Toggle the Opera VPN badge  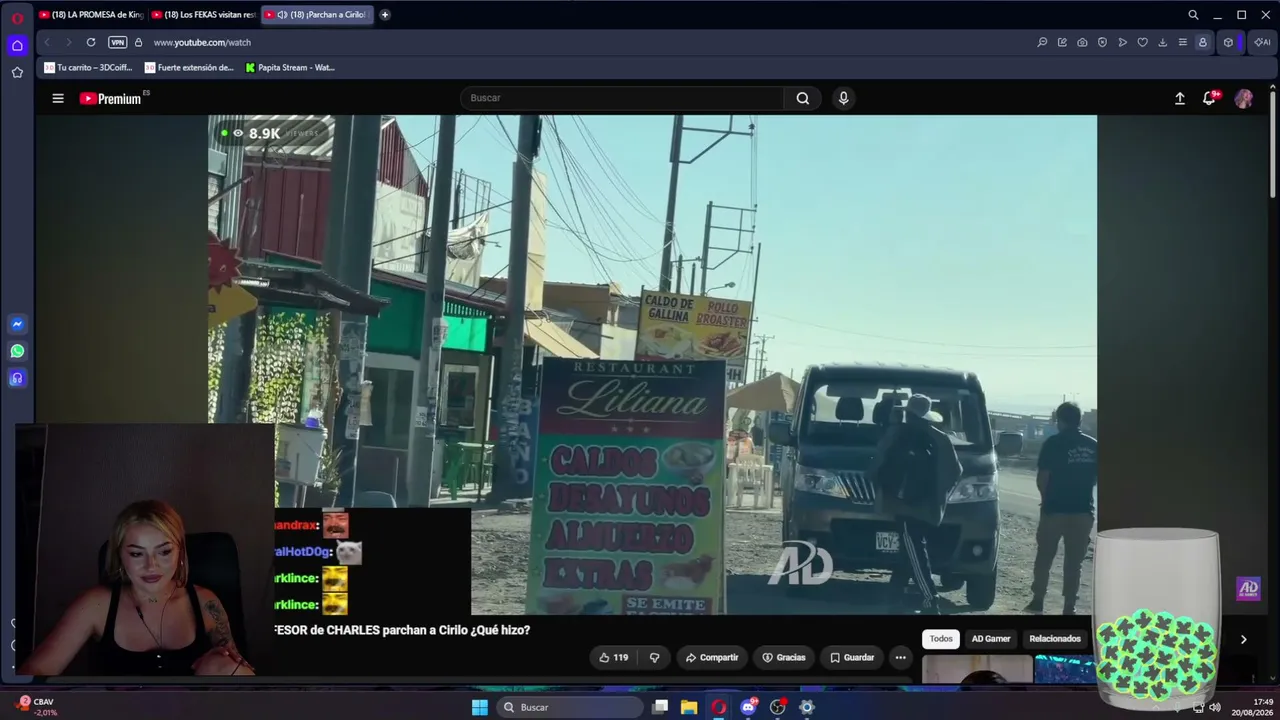click(x=117, y=42)
